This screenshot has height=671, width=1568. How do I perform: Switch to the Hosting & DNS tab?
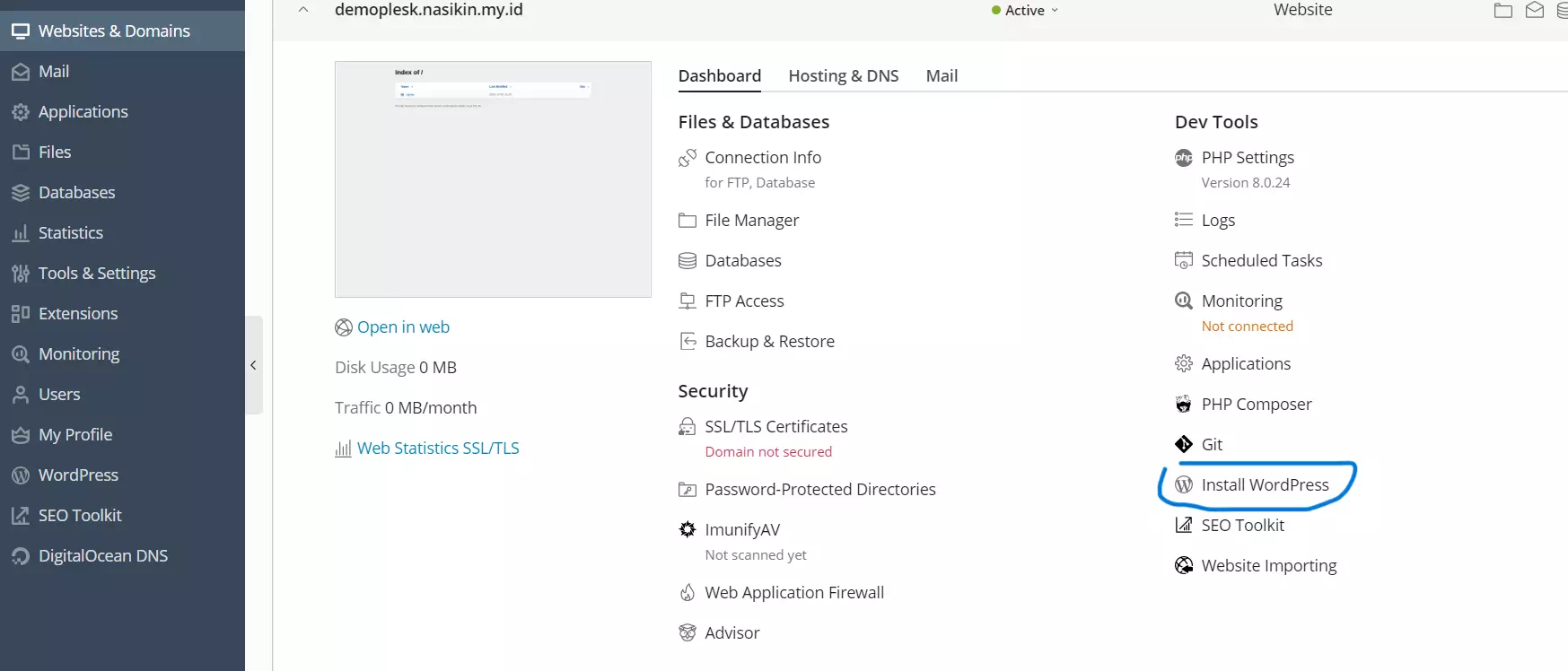(x=844, y=76)
